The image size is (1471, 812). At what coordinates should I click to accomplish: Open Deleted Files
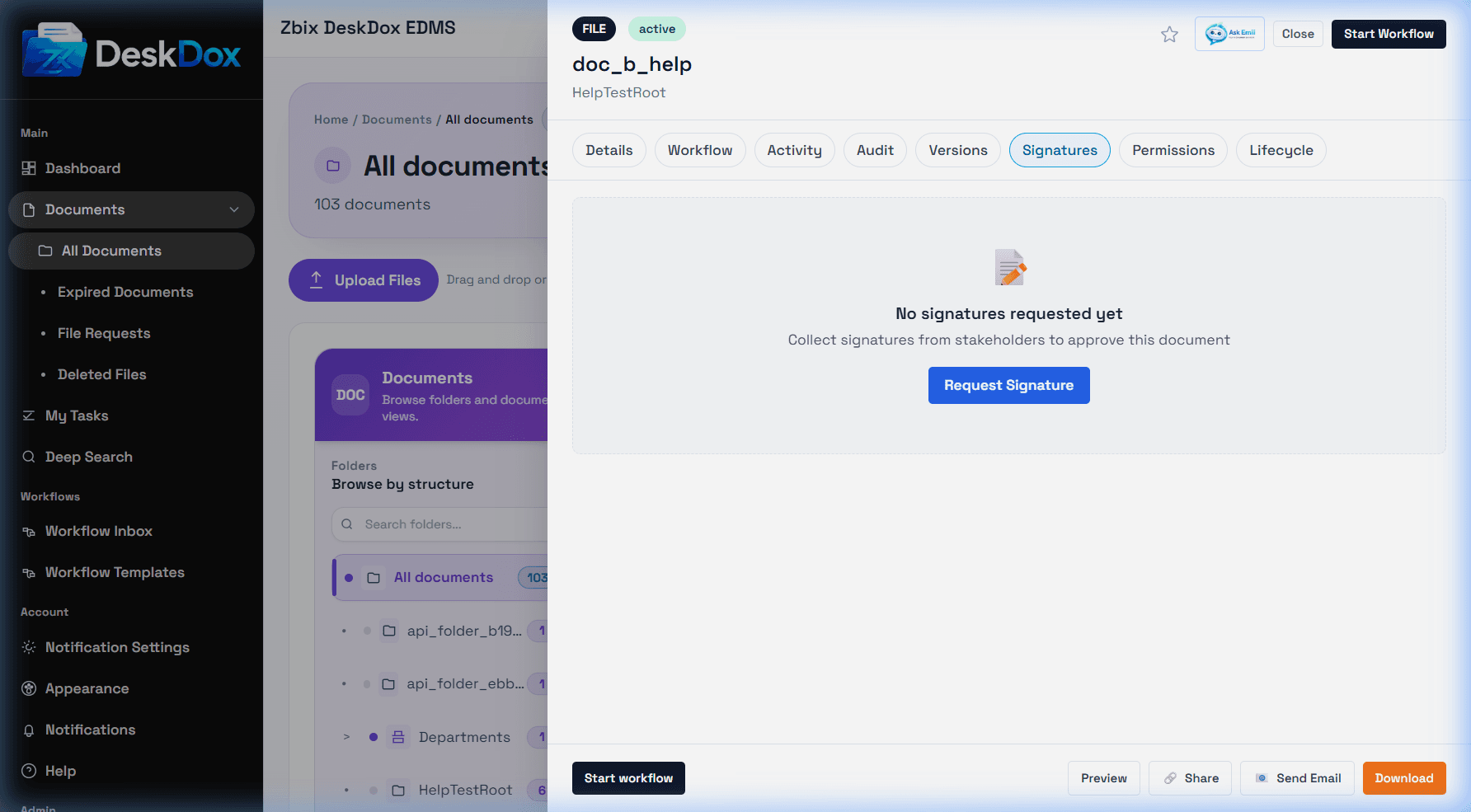click(x=101, y=374)
